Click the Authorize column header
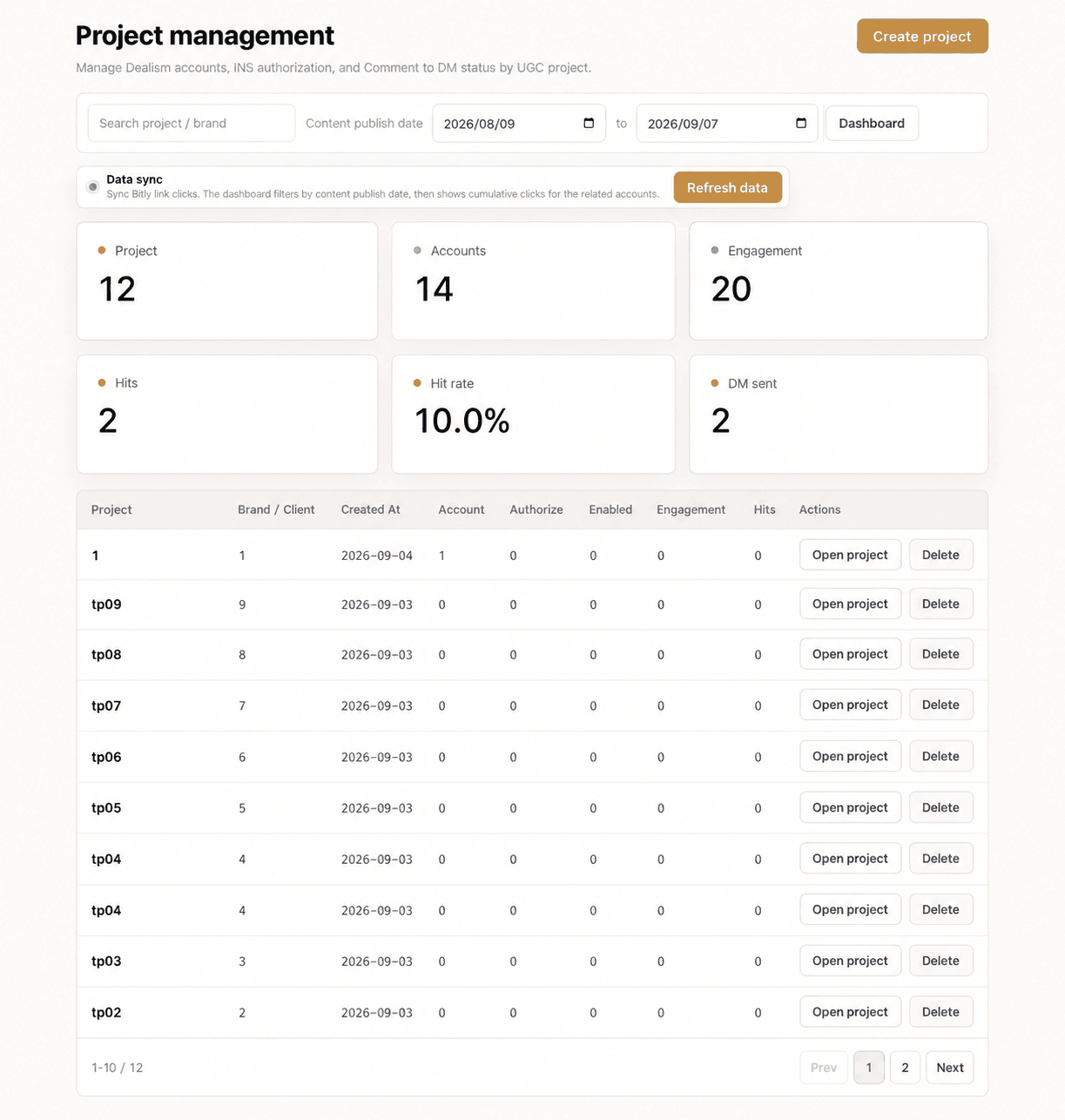Screen dimensions: 1065x1120 point(536,509)
